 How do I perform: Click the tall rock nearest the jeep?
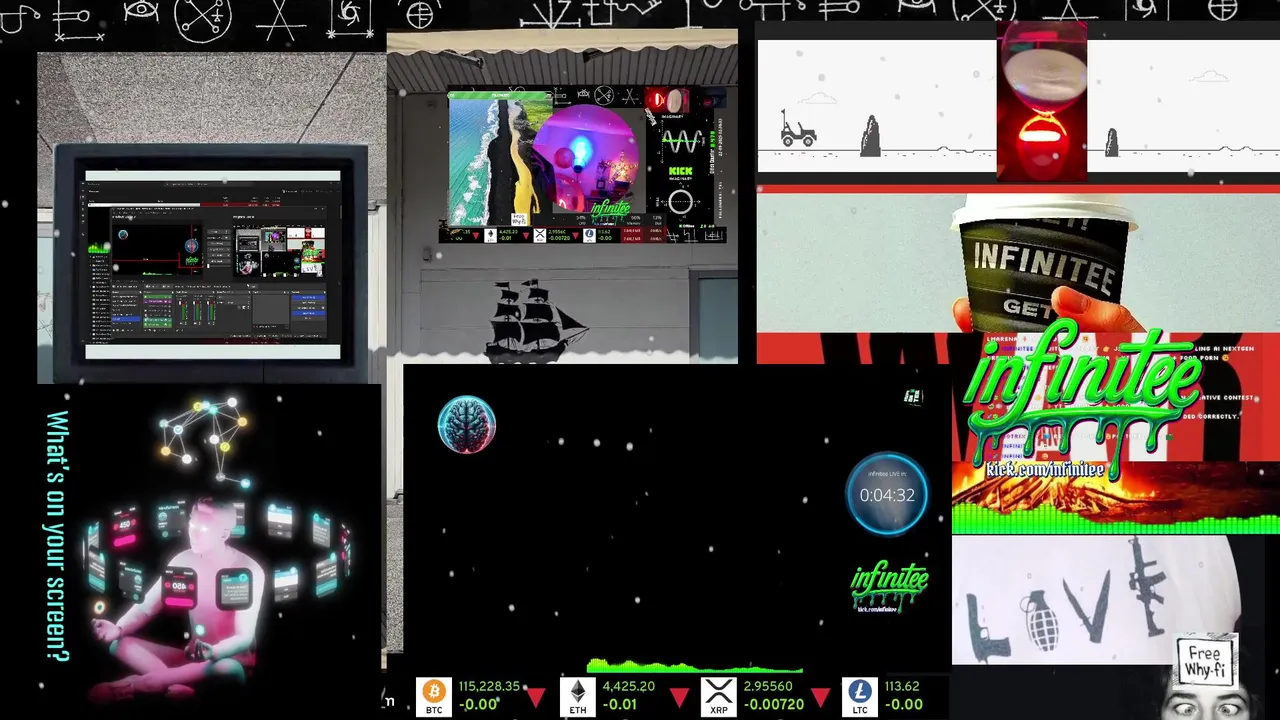pyautogui.click(x=870, y=136)
